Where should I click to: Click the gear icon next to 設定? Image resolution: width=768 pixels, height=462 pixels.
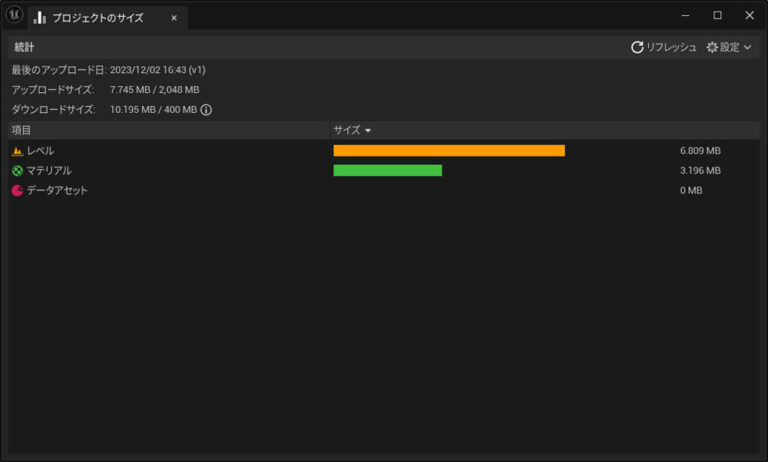click(712, 47)
